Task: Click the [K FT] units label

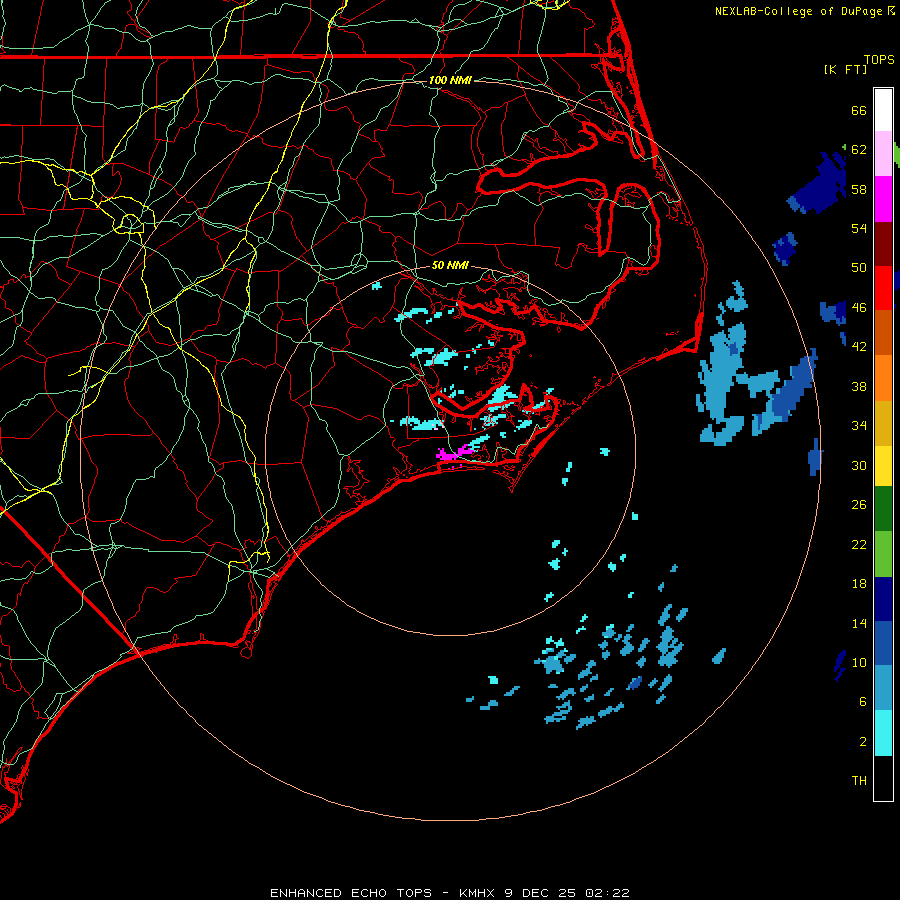Action: 845,69
